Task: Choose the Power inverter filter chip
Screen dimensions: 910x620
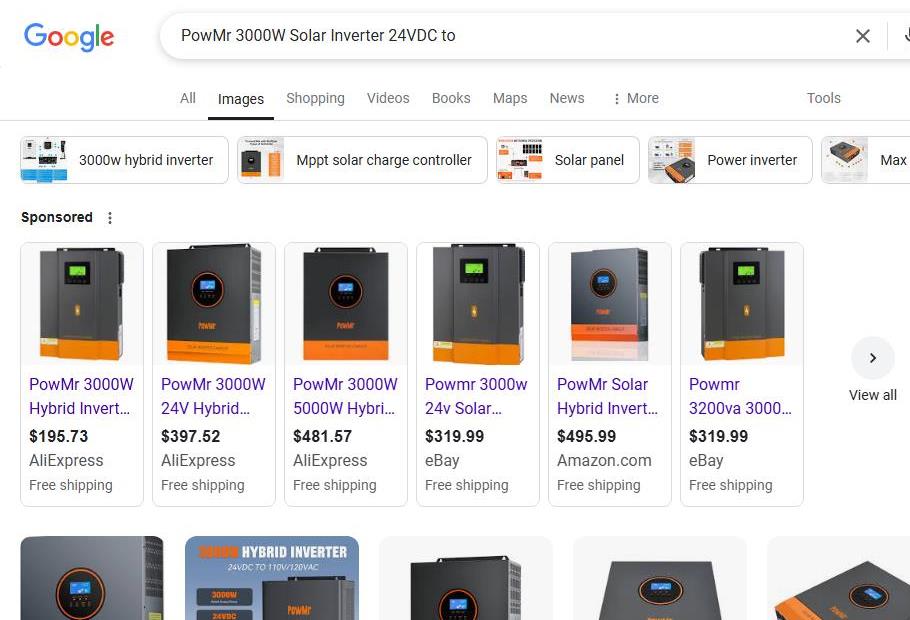Action: (x=730, y=160)
